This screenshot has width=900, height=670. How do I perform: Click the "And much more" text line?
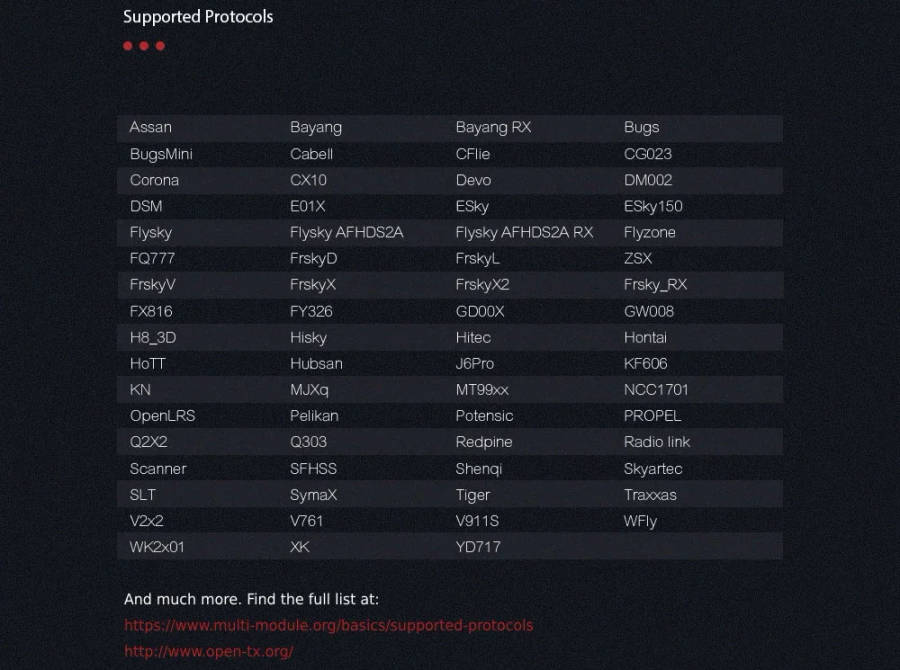(x=251, y=600)
